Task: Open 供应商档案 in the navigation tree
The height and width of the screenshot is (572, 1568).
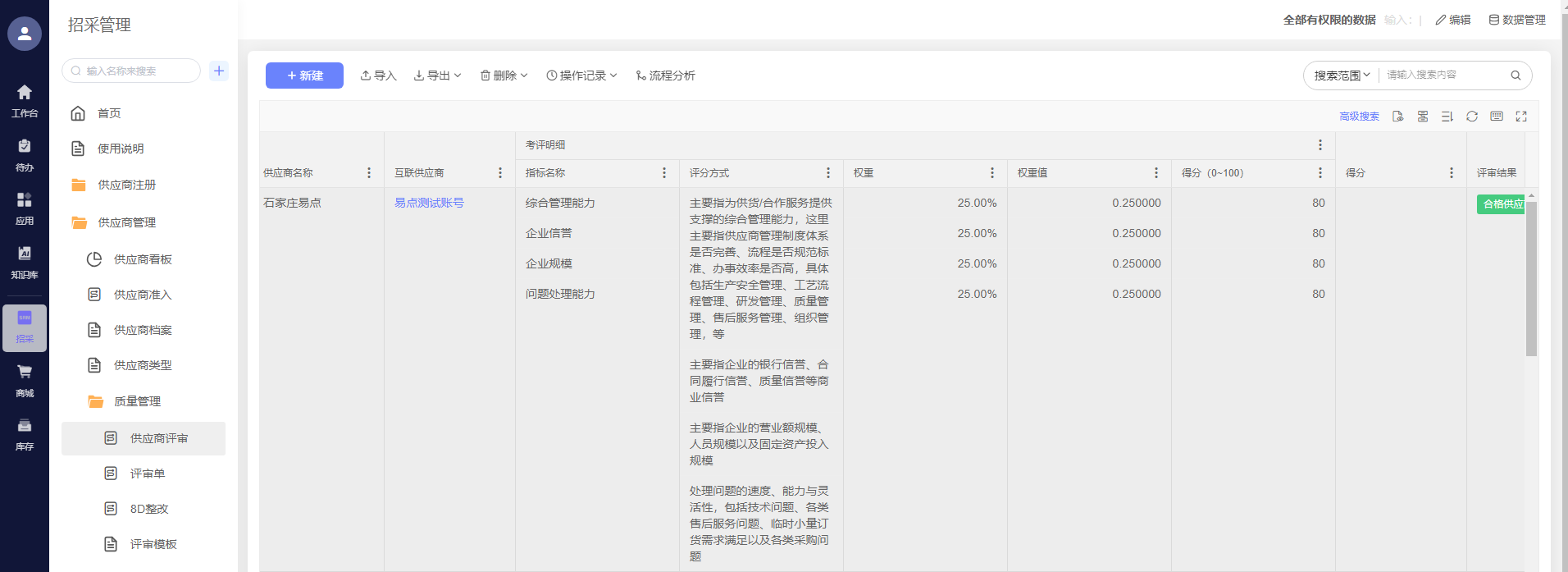Action: 142,330
